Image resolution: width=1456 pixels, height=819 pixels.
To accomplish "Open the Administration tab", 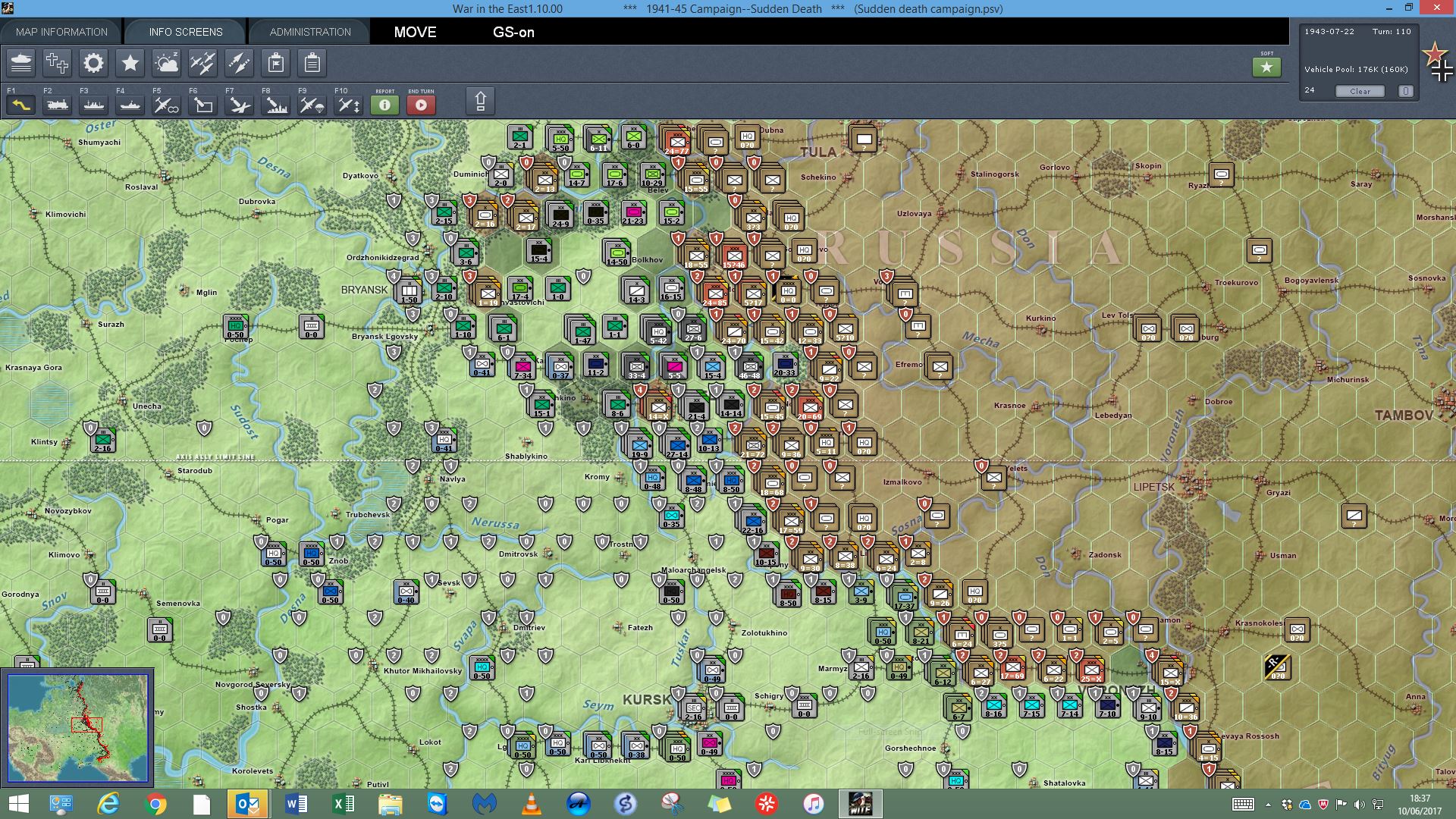I will [309, 32].
